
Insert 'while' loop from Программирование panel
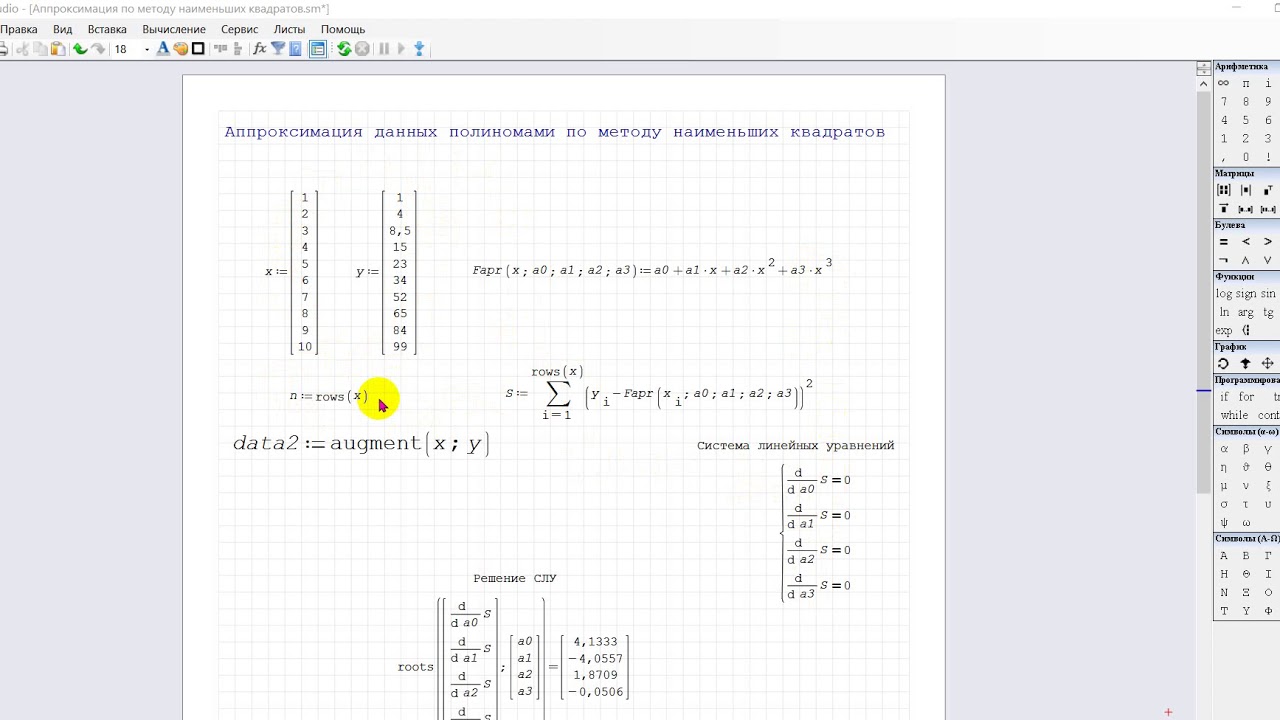pyautogui.click(x=1234, y=415)
